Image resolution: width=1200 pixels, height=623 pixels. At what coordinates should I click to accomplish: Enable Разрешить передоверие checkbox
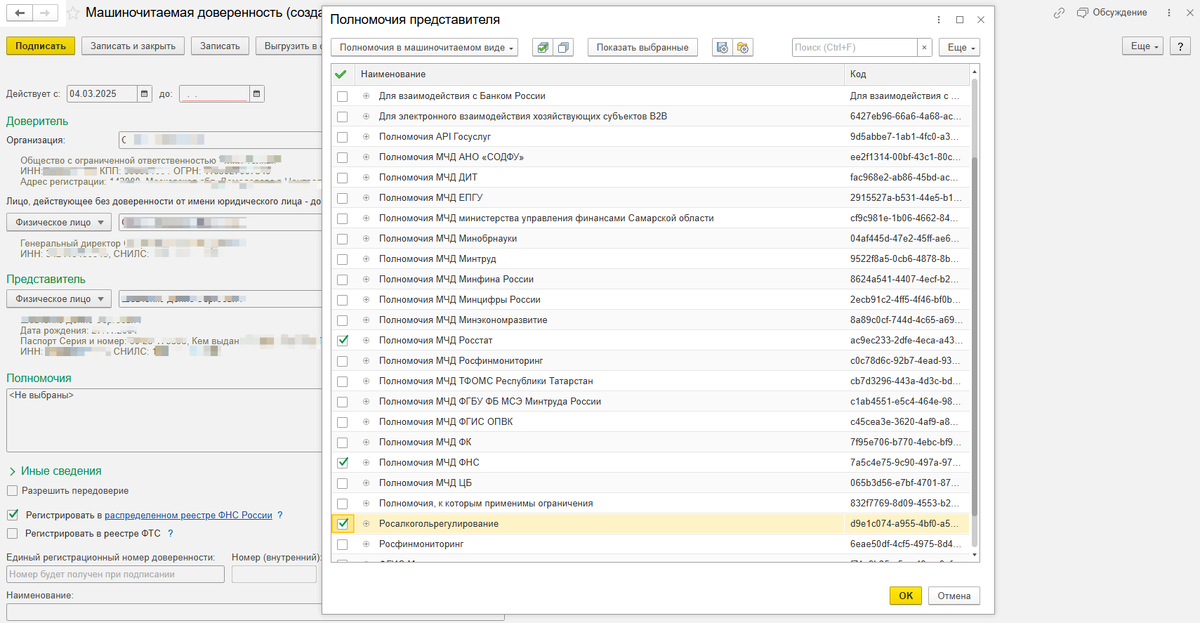point(12,491)
